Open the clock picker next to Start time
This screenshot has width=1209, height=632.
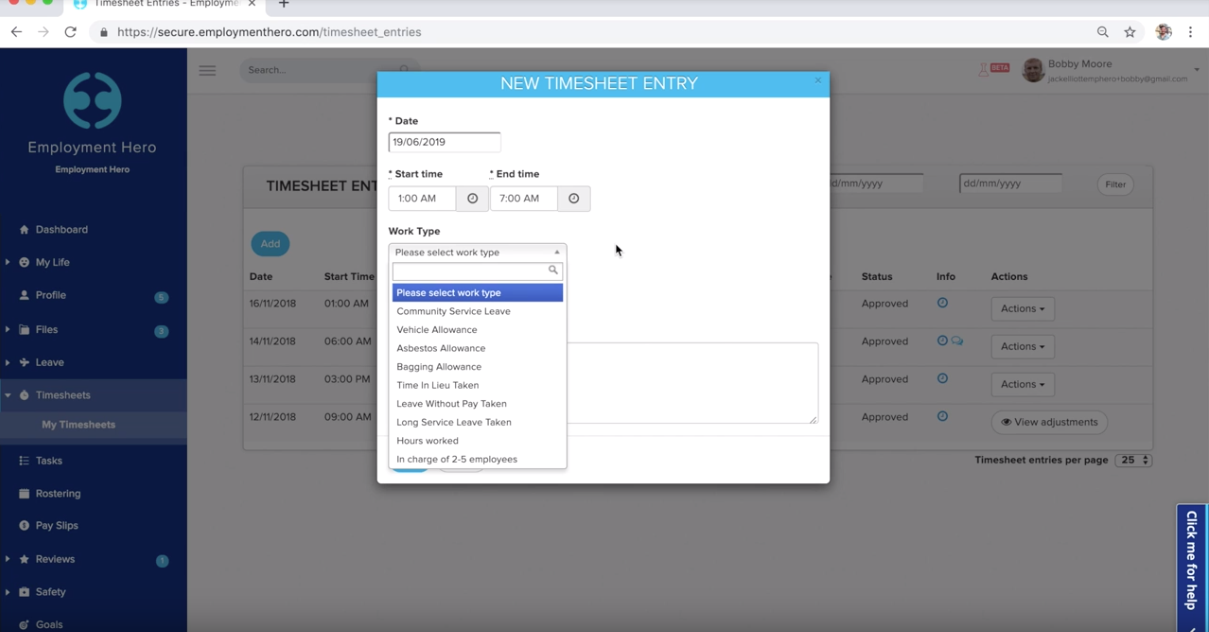tap(471, 198)
